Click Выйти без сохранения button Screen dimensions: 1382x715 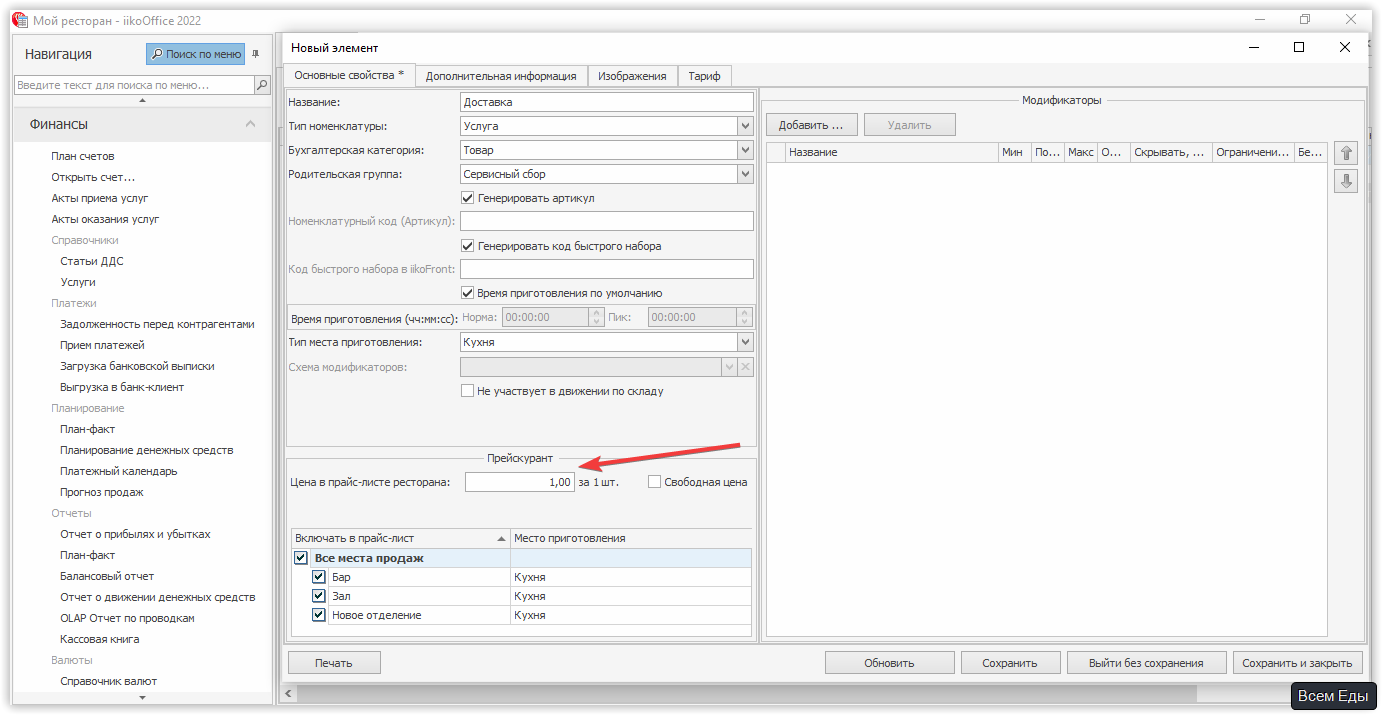click(1146, 662)
